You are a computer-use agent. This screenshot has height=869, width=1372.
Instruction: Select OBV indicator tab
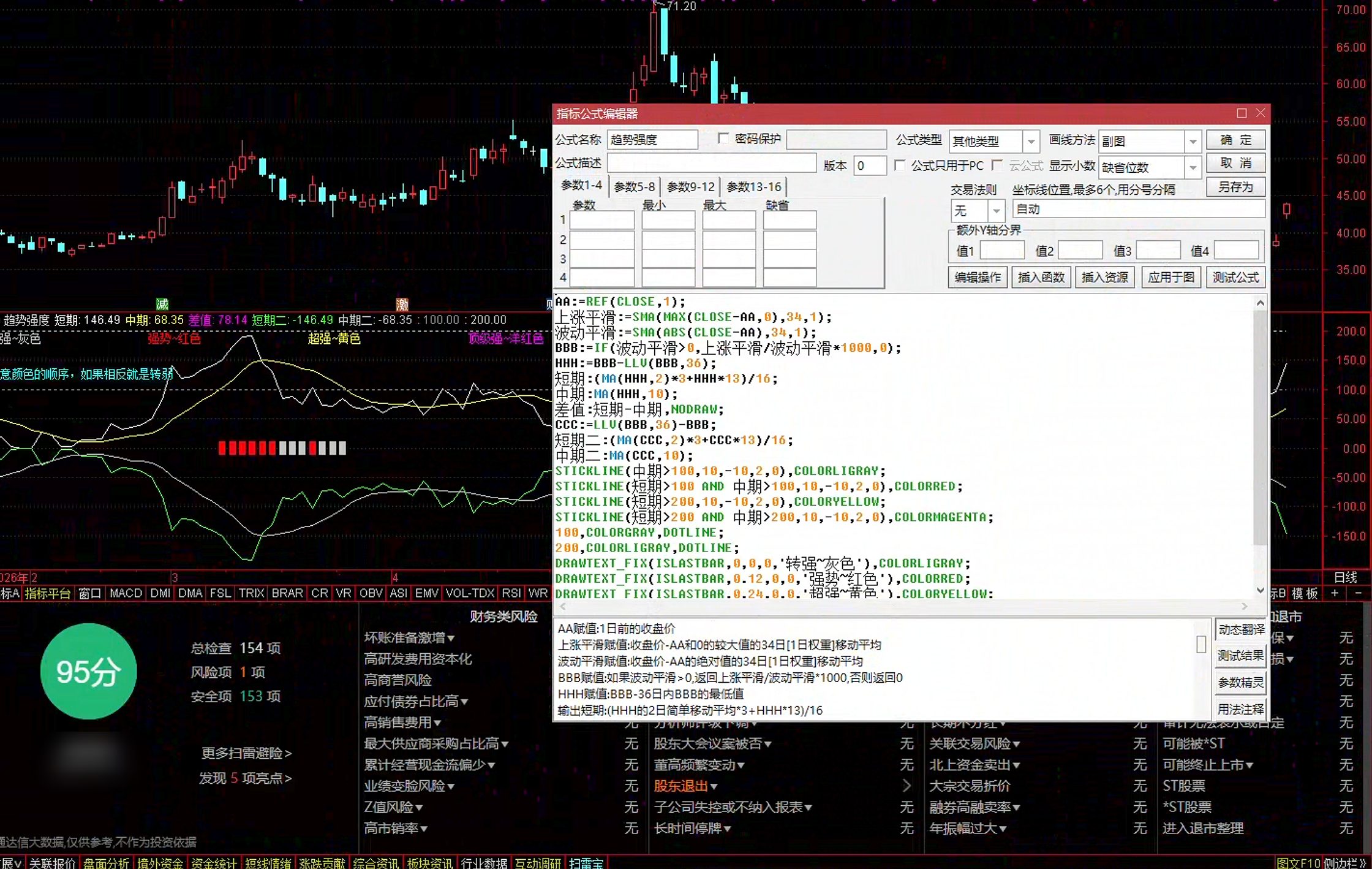[x=371, y=593]
